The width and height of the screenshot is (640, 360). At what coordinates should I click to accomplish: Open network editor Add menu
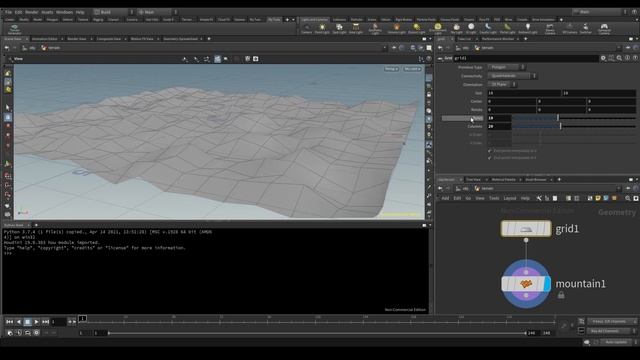pyautogui.click(x=445, y=198)
